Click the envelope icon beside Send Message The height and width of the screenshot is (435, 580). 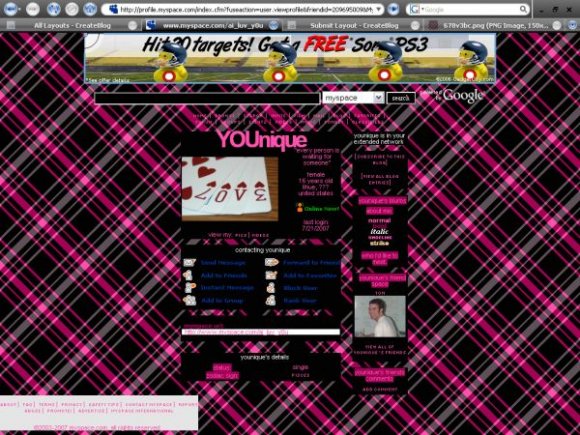189,263
